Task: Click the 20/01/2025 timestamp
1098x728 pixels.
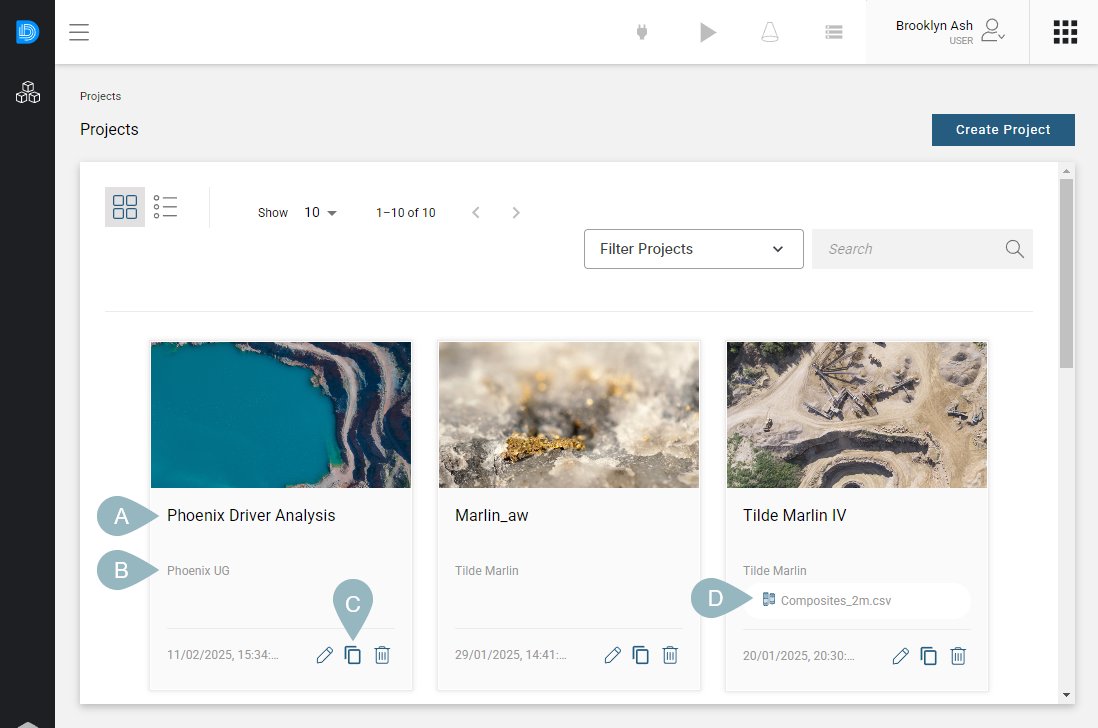Action: (x=798, y=656)
